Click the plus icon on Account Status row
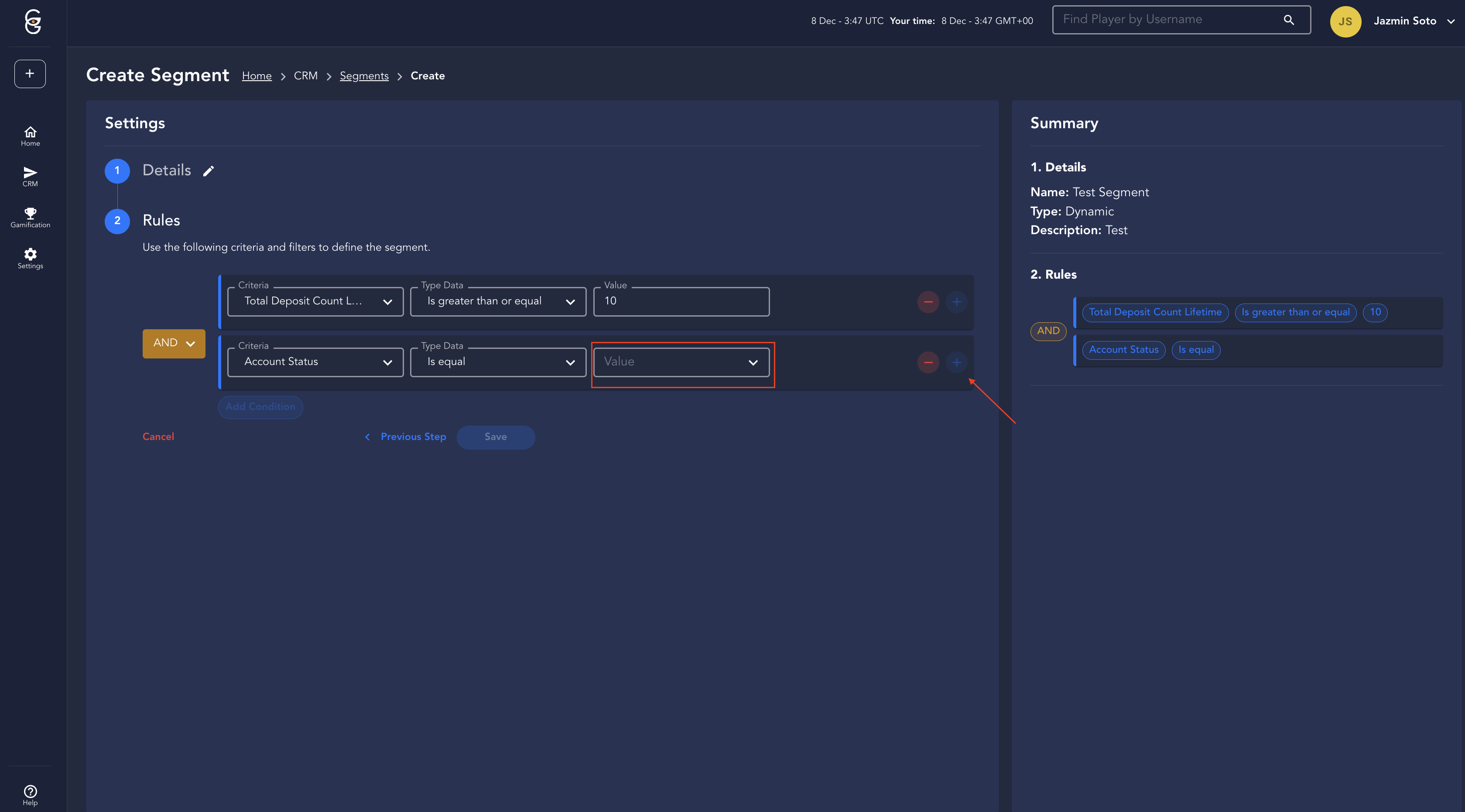Image resolution: width=1465 pixels, height=812 pixels. pos(956,362)
